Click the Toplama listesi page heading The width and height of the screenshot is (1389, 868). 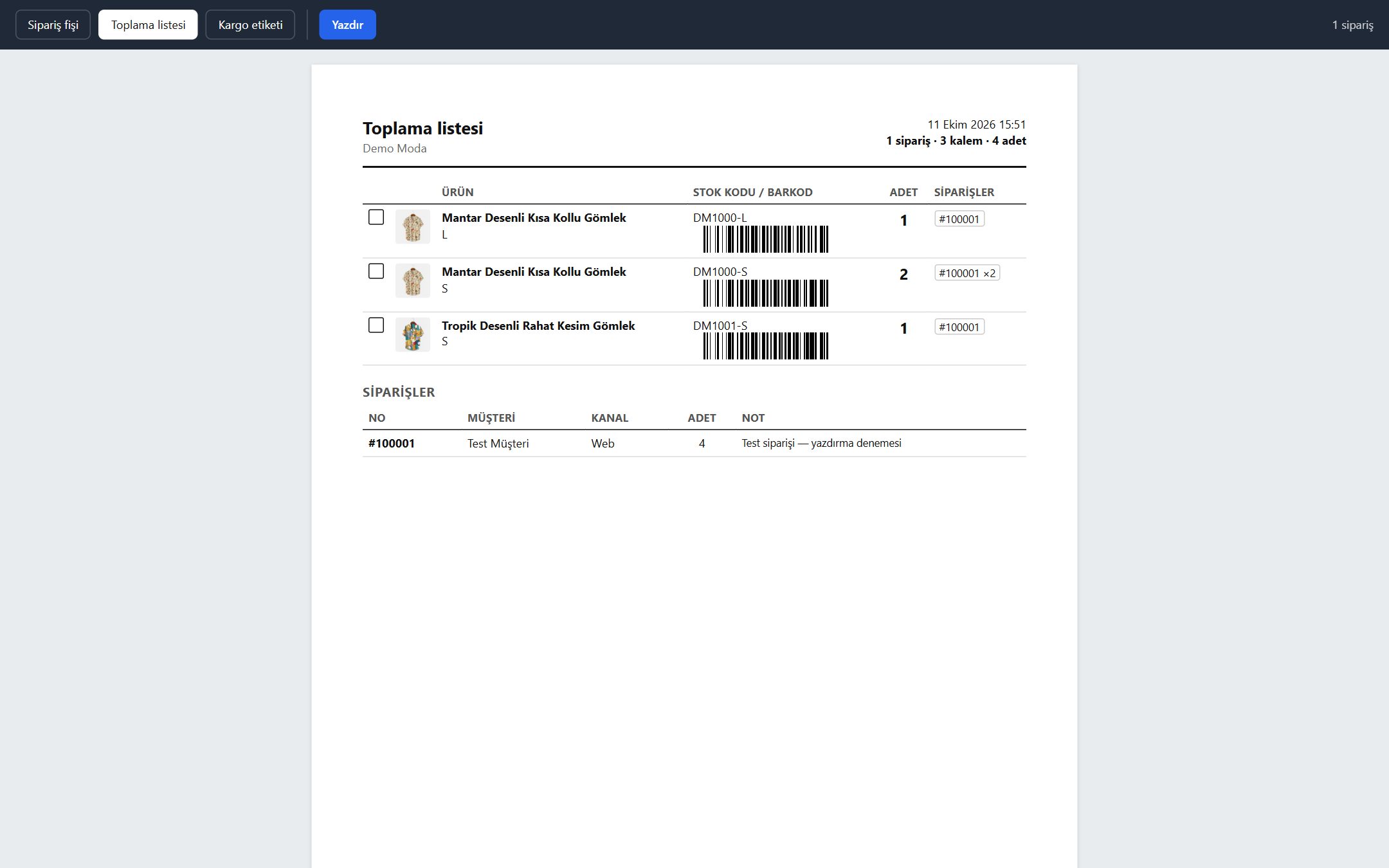(x=422, y=128)
